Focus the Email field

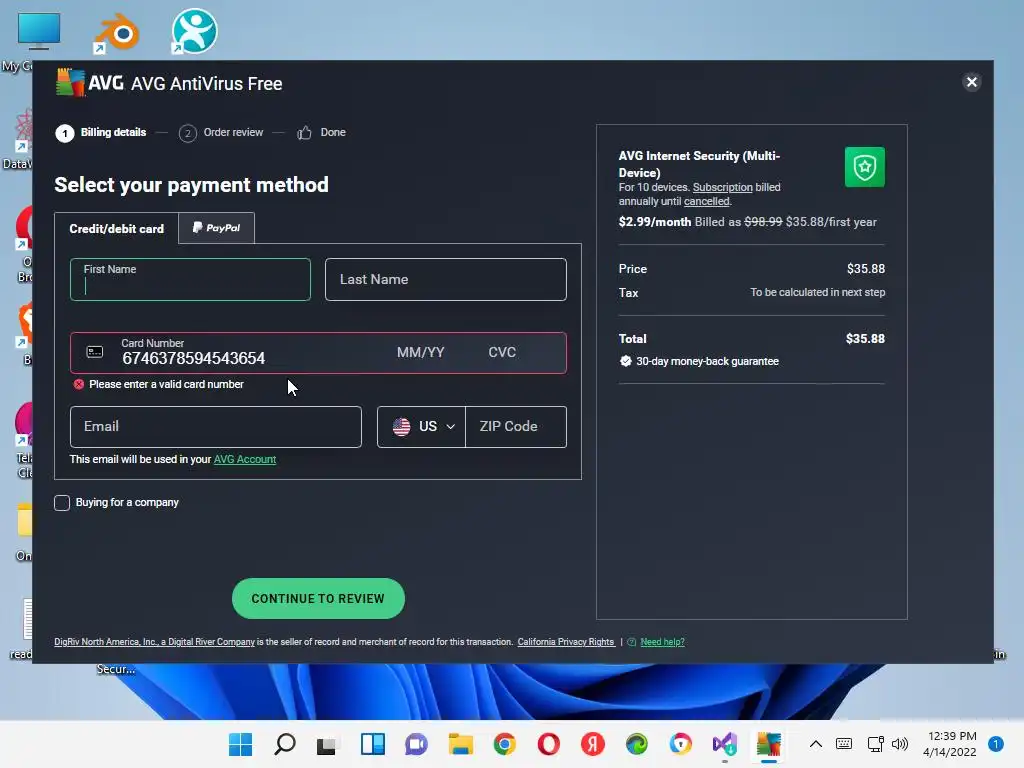tap(216, 427)
